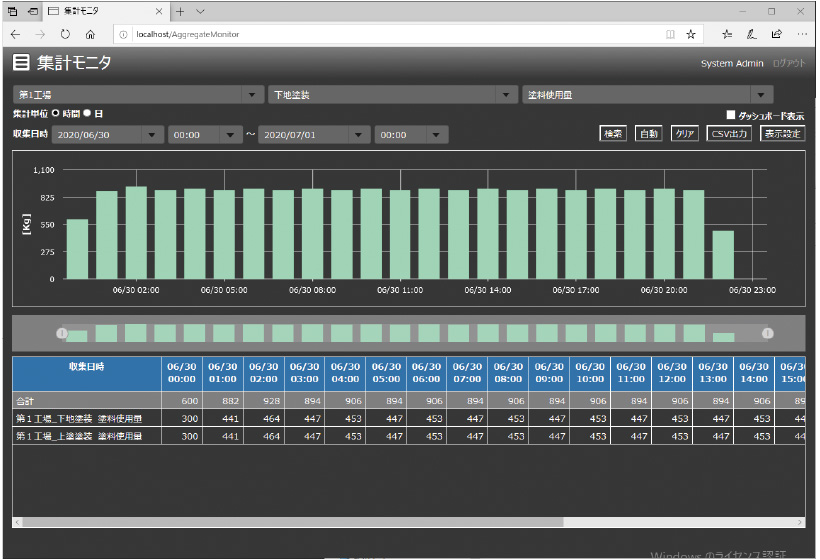Screen dimensions: 820x560
Task: Click the total value 882 cell
Action: coord(222,401)
